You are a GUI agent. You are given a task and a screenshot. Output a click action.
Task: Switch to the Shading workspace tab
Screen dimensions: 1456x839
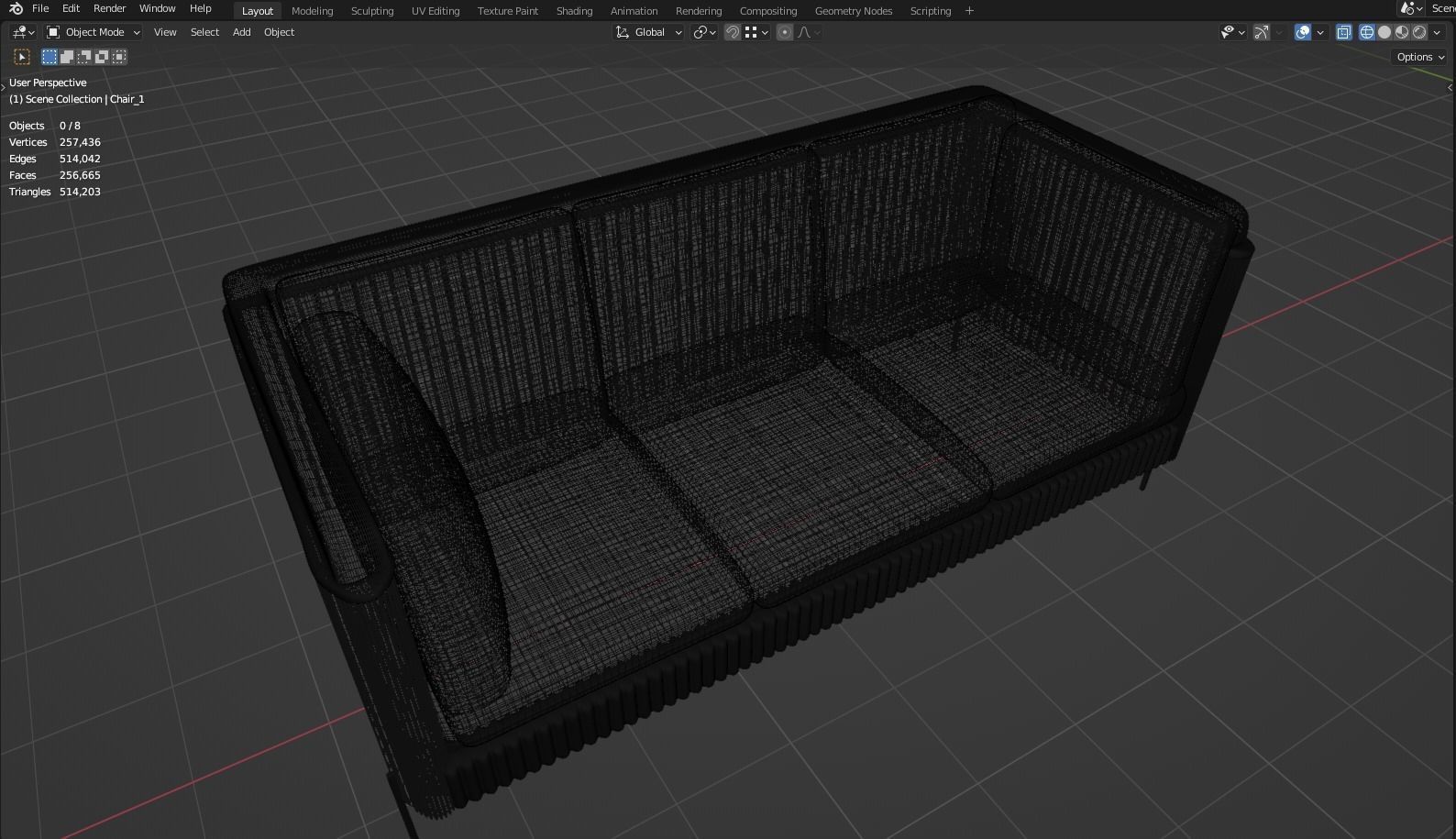[x=574, y=11]
